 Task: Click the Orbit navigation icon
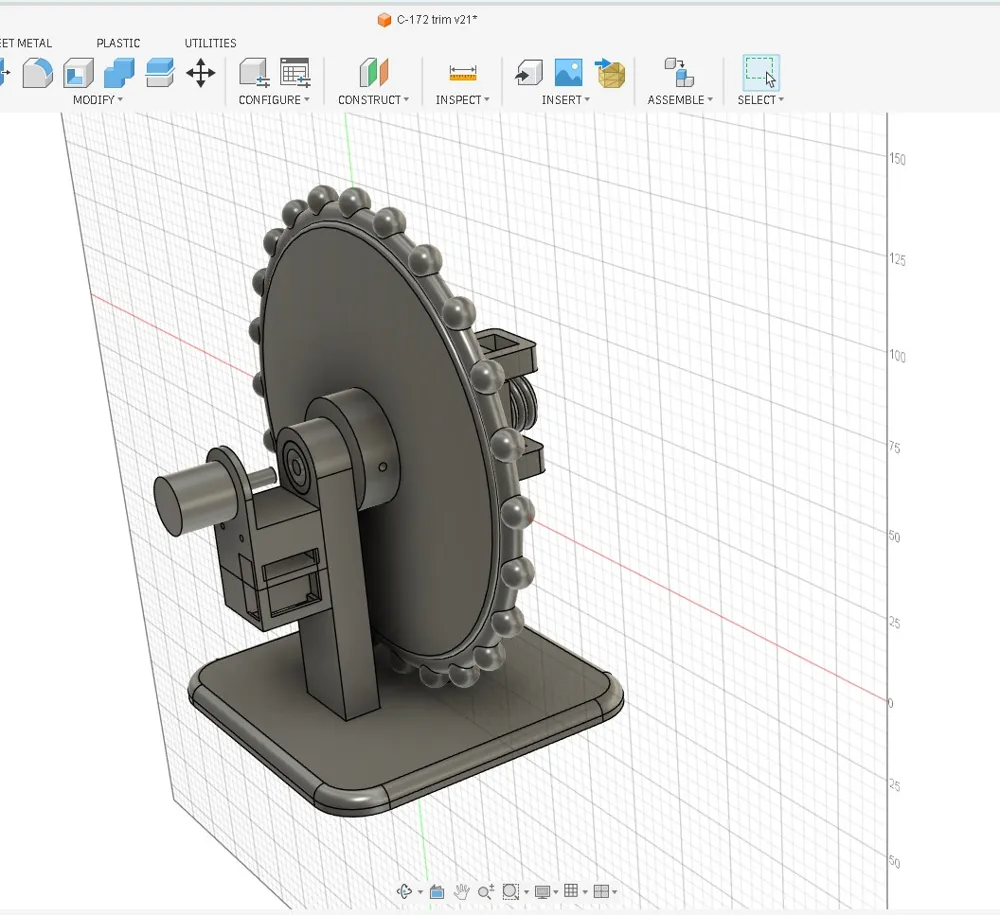[x=404, y=891]
